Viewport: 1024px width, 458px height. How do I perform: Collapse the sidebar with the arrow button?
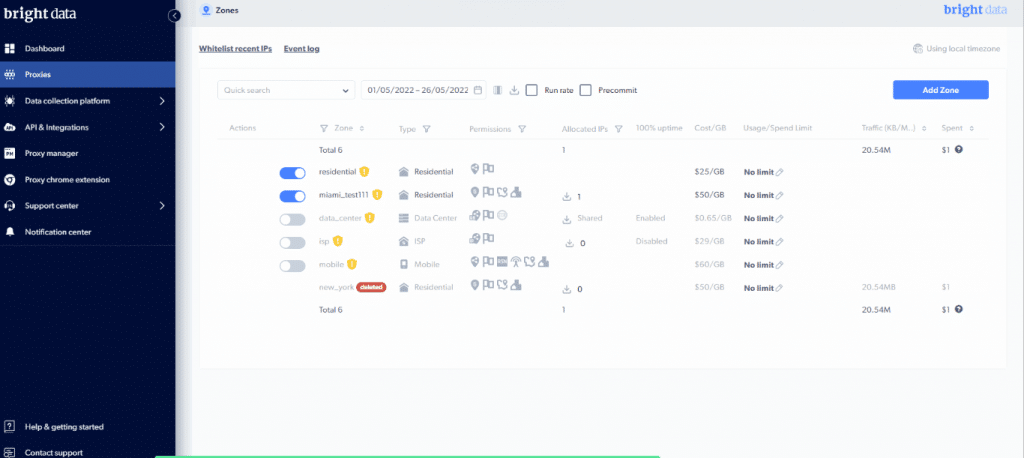coord(174,16)
